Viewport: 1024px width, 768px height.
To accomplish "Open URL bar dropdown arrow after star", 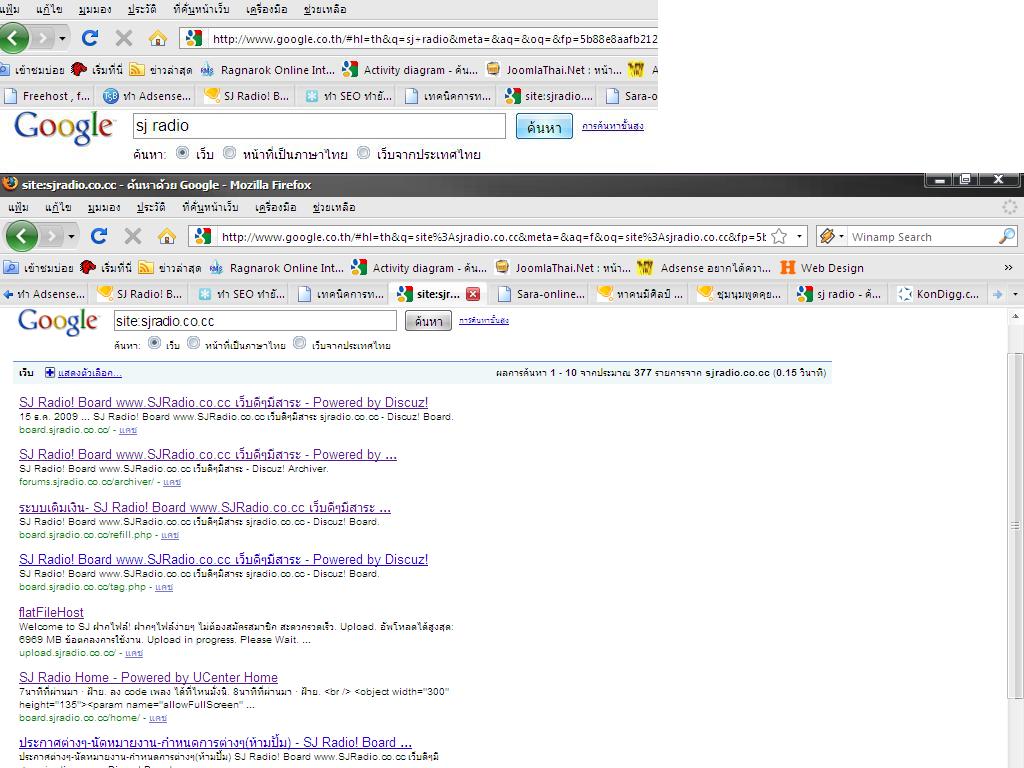I will [799, 236].
